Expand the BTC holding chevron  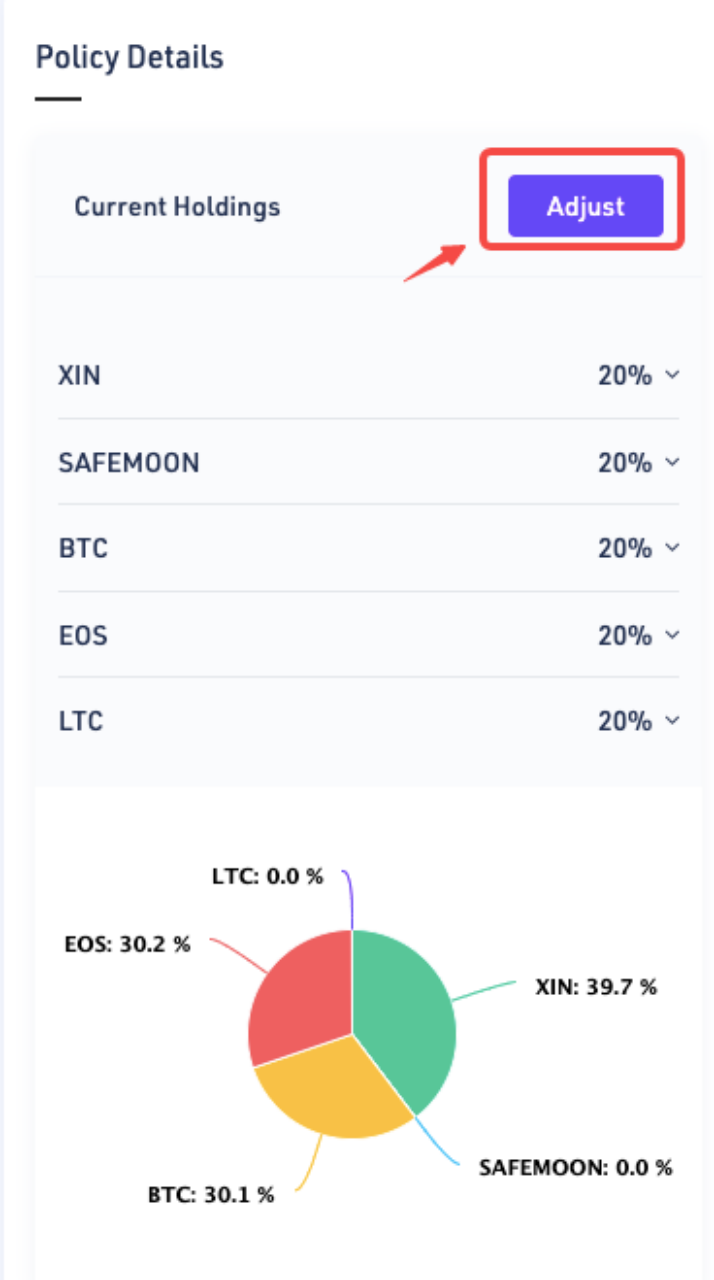[x=672, y=548]
